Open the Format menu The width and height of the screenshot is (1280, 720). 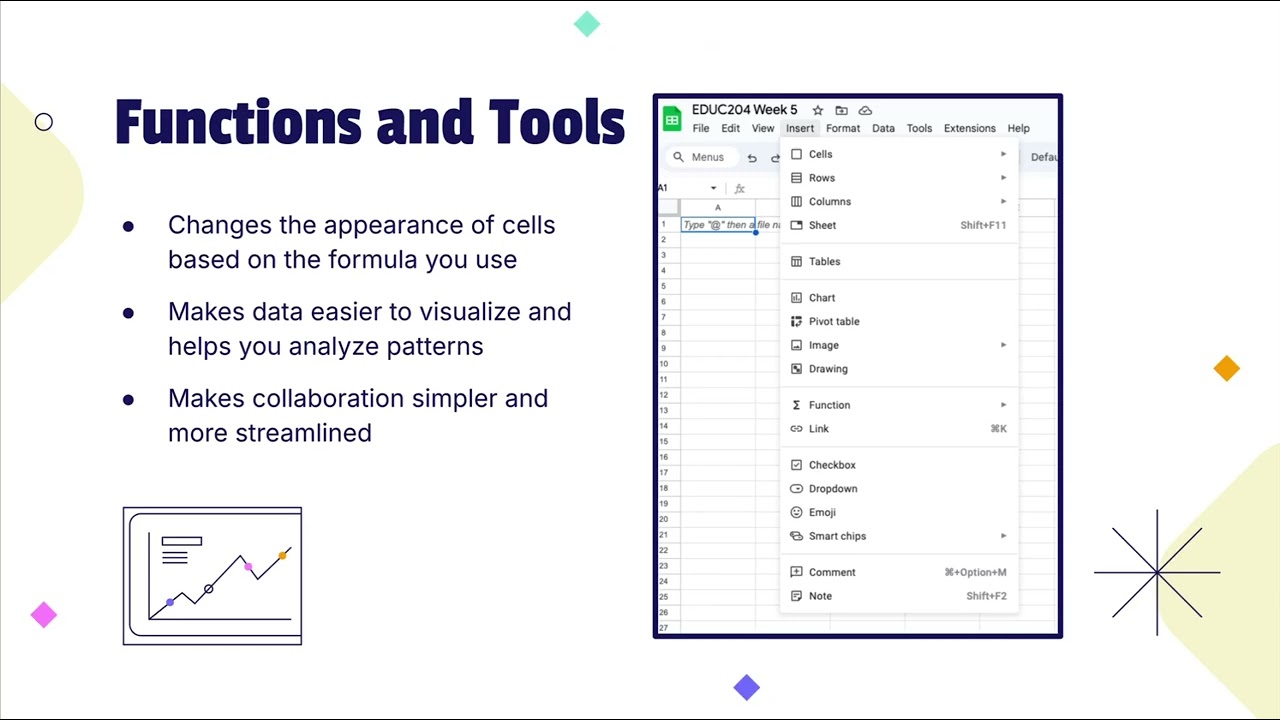(x=843, y=128)
